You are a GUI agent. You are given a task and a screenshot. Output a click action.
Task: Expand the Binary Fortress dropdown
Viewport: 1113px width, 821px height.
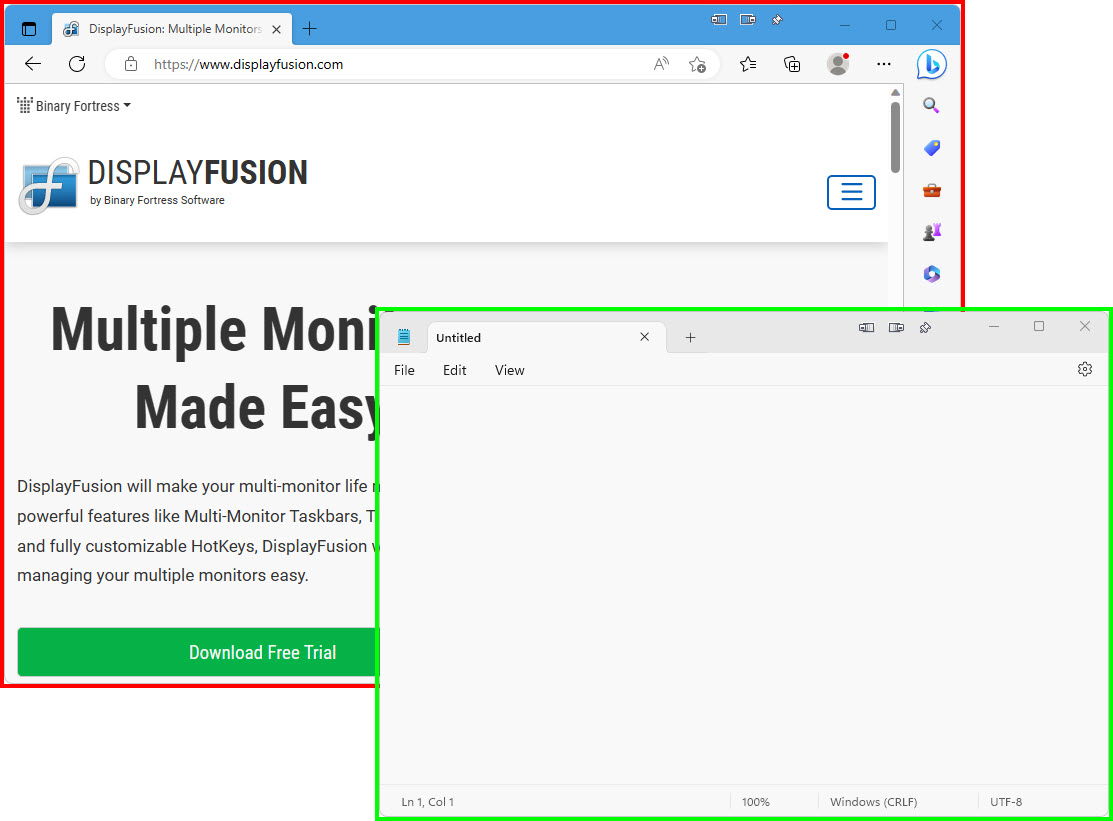(x=75, y=106)
